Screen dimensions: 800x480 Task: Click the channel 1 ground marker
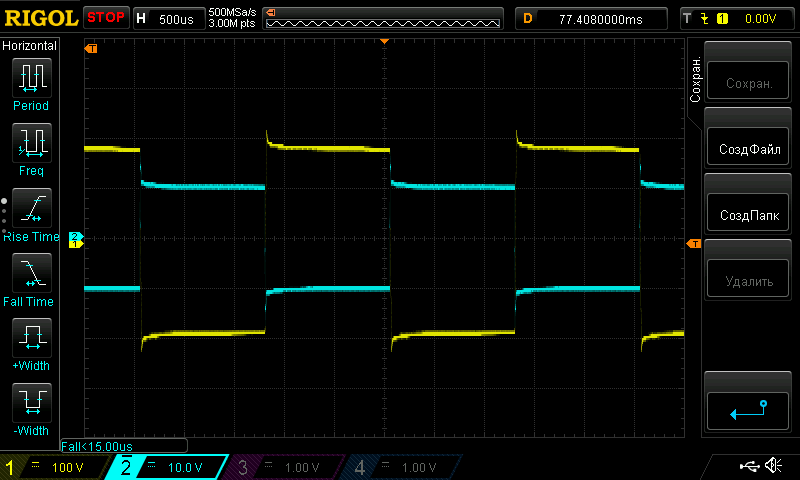click(76, 244)
